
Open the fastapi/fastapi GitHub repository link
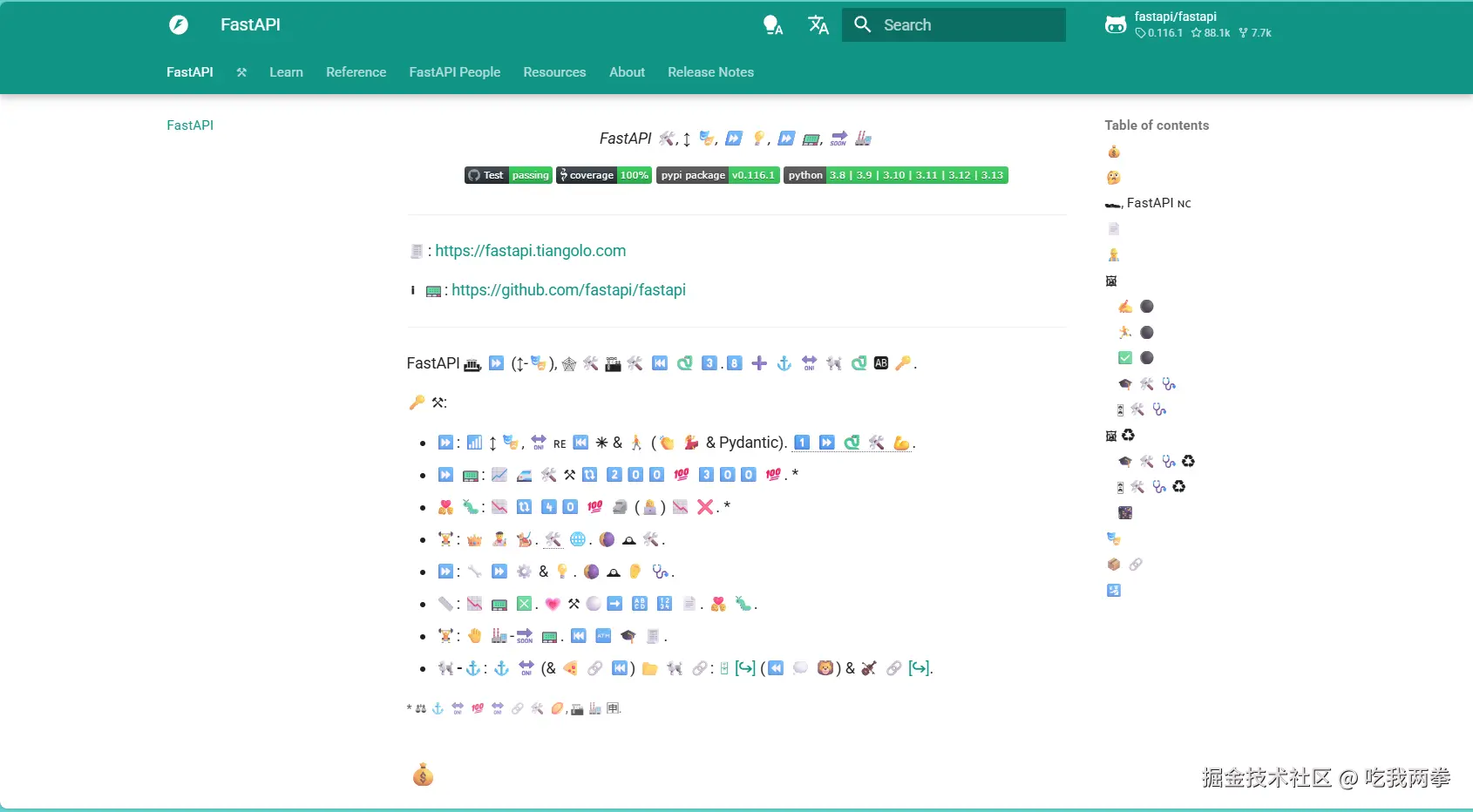pos(1189,24)
